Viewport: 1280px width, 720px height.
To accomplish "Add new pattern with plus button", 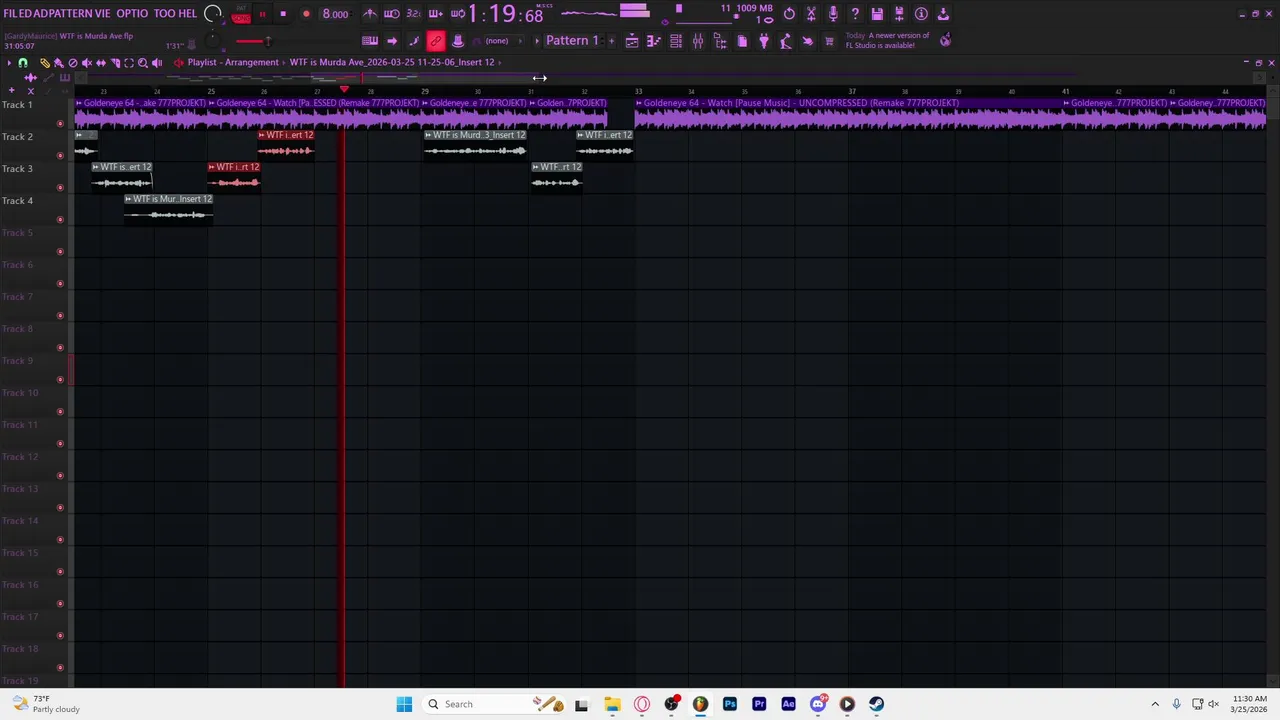I will [611, 41].
